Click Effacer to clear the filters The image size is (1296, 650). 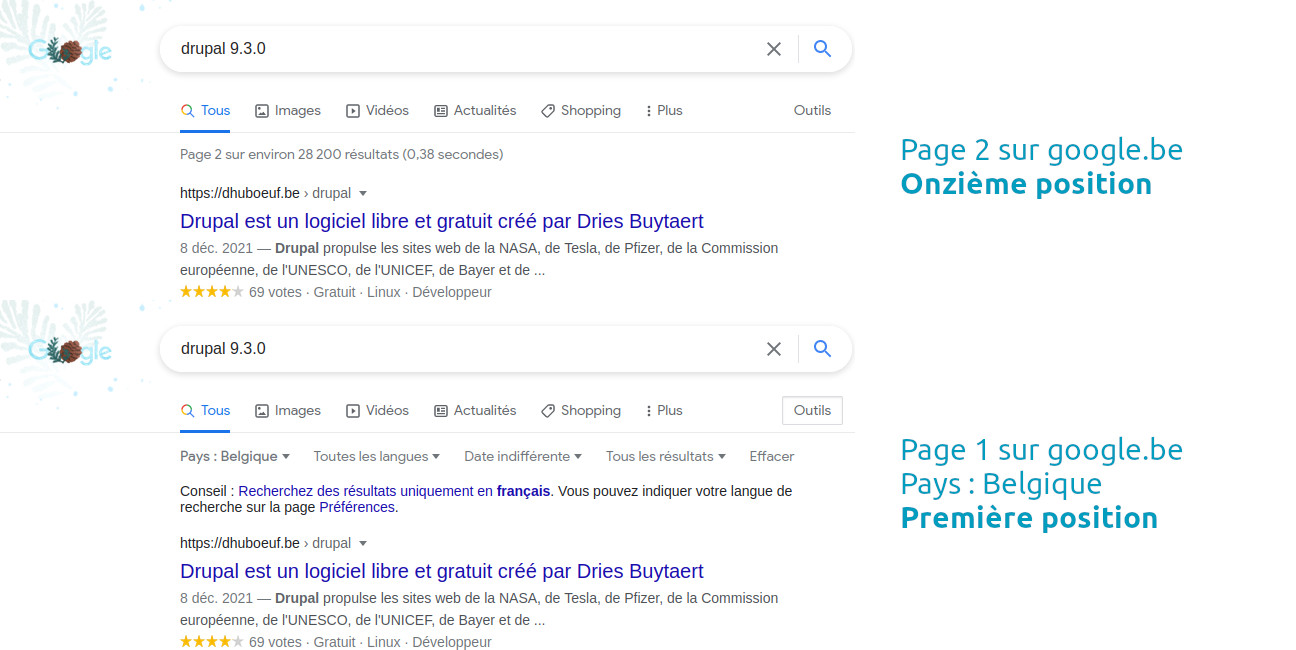(x=772, y=457)
